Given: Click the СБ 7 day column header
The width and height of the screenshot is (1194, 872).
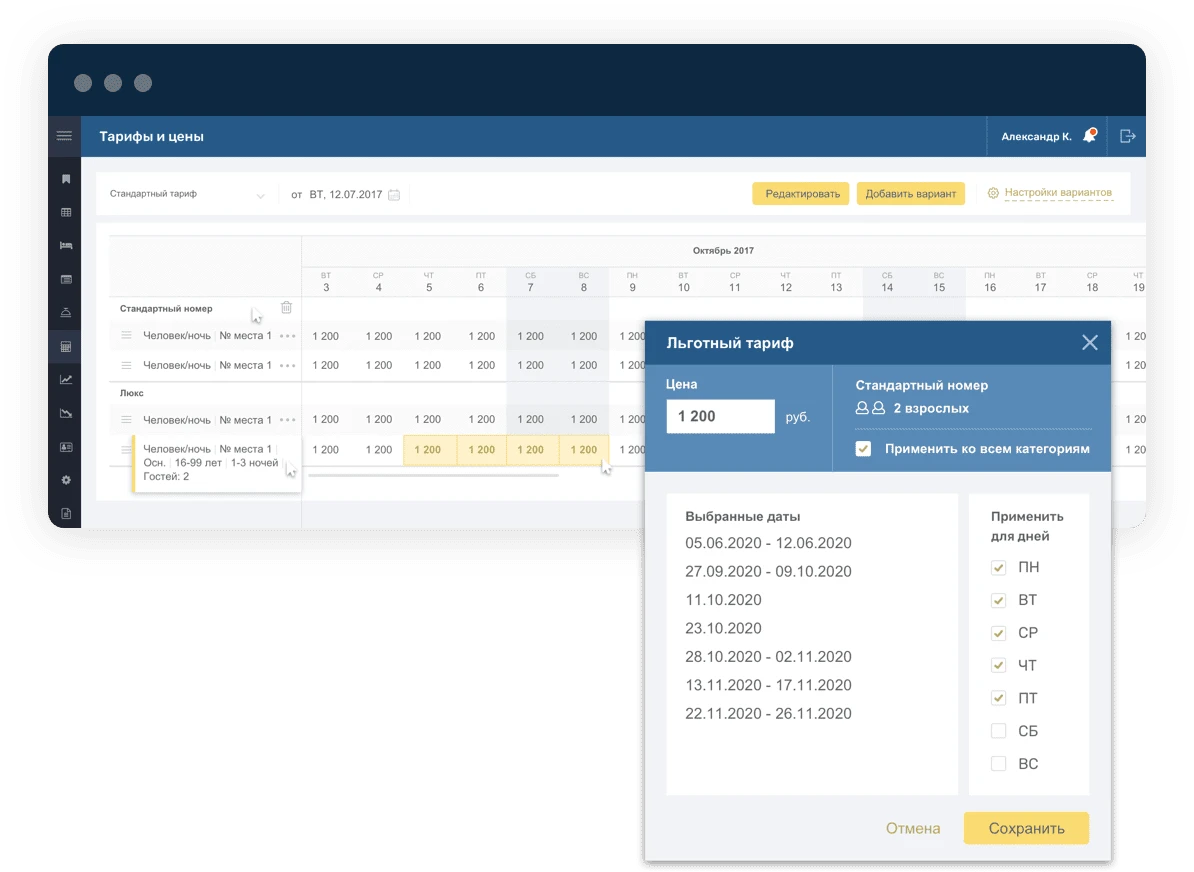Looking at the screenshot, I should [x=531, y=282].
